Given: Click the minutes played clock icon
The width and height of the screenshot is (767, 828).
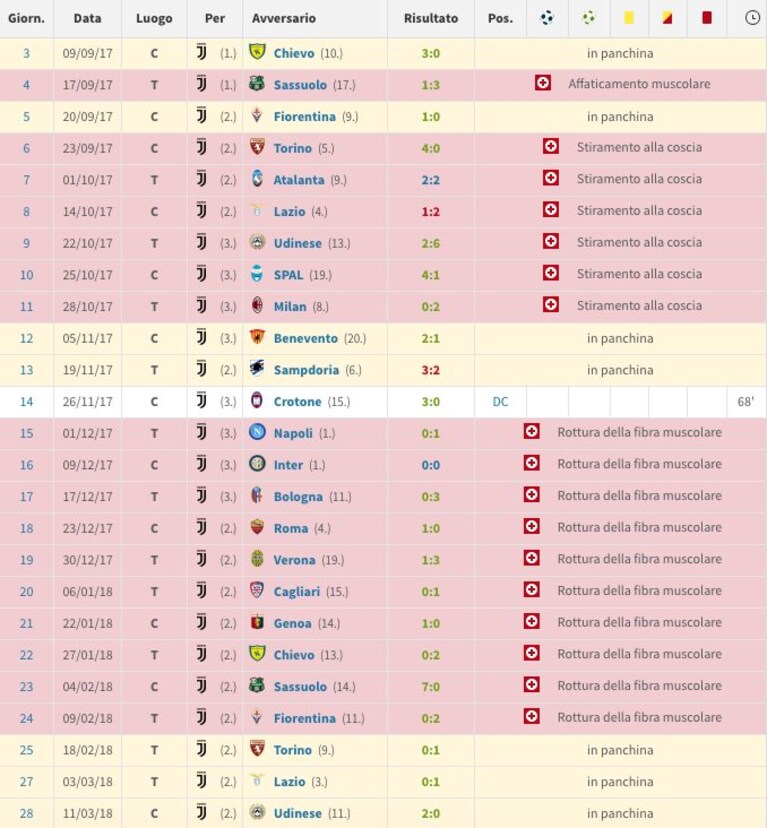Looking at the screenshot, I should (752, 18).
